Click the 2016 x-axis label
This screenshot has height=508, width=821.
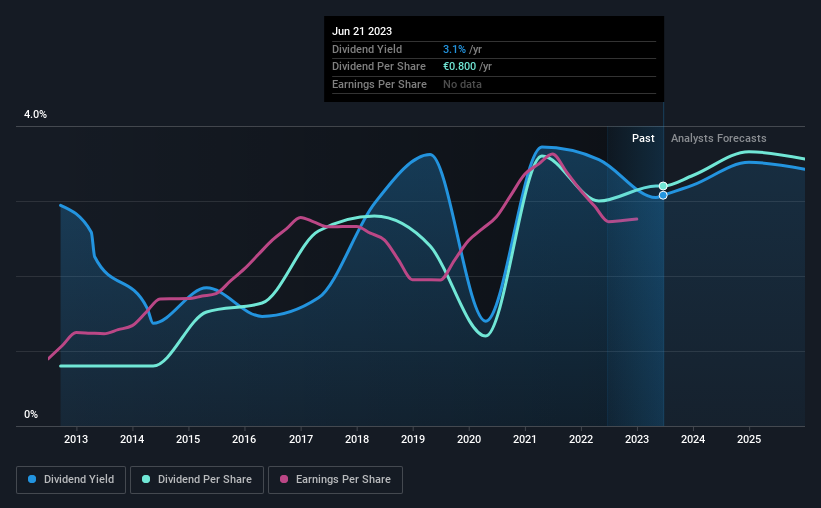[244, 439]
